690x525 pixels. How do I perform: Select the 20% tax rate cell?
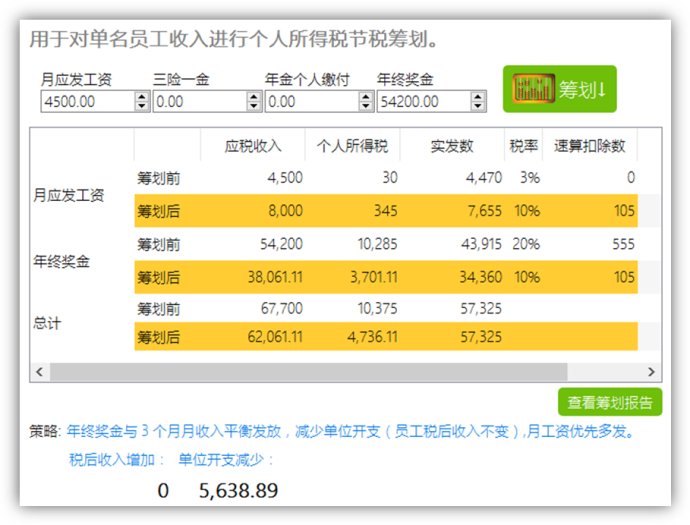pyautogui.click(x=526, y=244)
